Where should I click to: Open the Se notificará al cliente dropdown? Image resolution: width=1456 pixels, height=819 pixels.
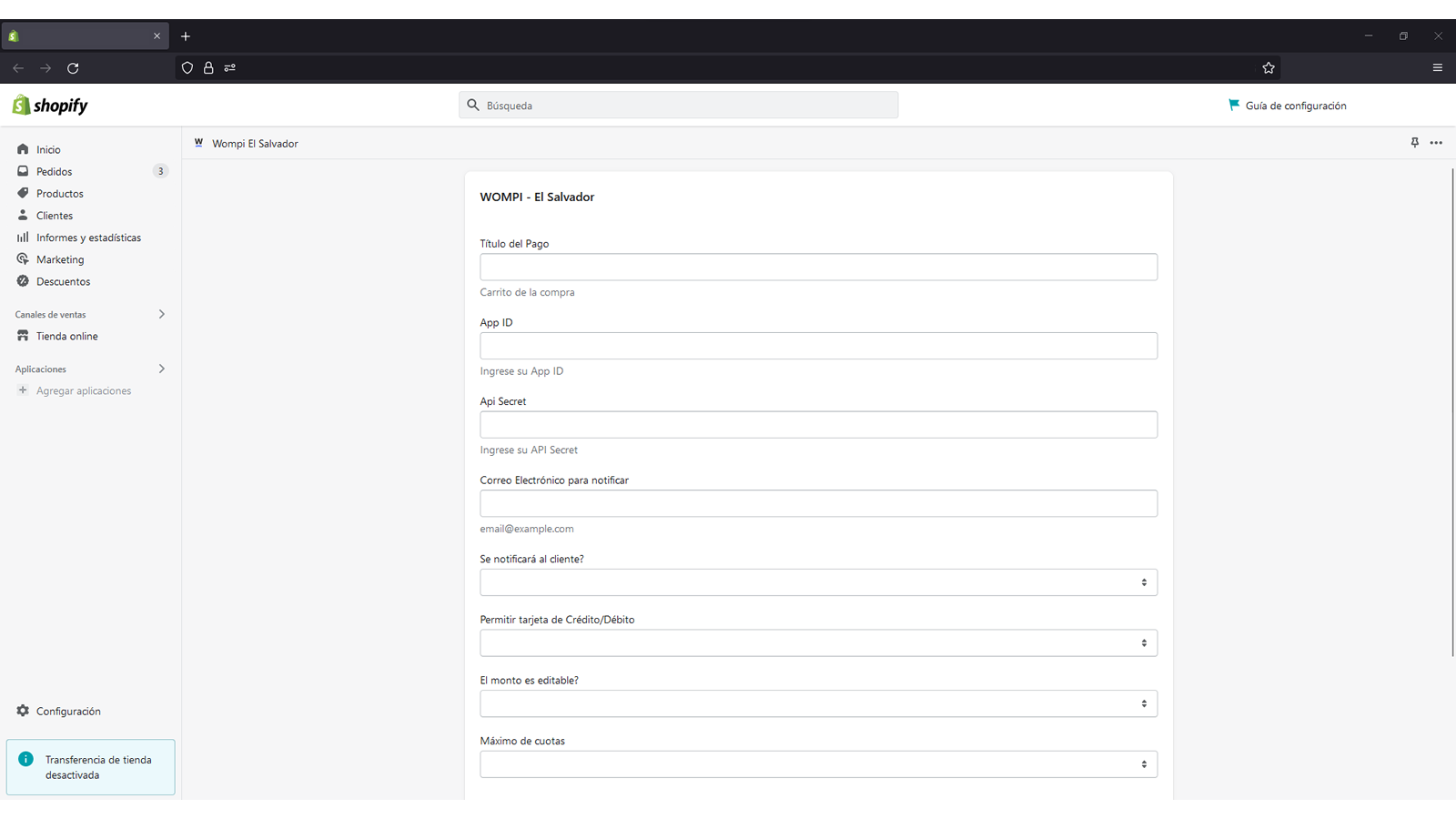(x=818, y=582)
